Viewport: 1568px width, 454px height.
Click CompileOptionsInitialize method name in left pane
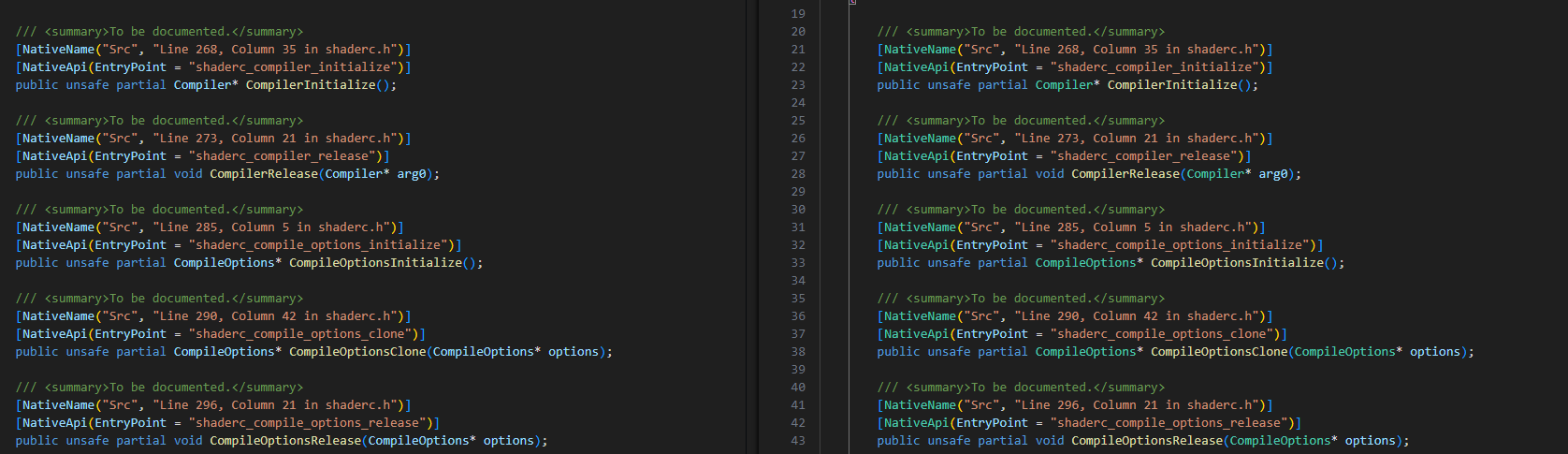[x=375, y=263]
